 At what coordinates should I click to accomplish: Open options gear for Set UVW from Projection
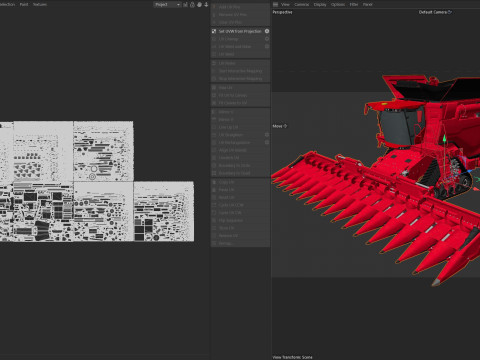tap(267, 31)
